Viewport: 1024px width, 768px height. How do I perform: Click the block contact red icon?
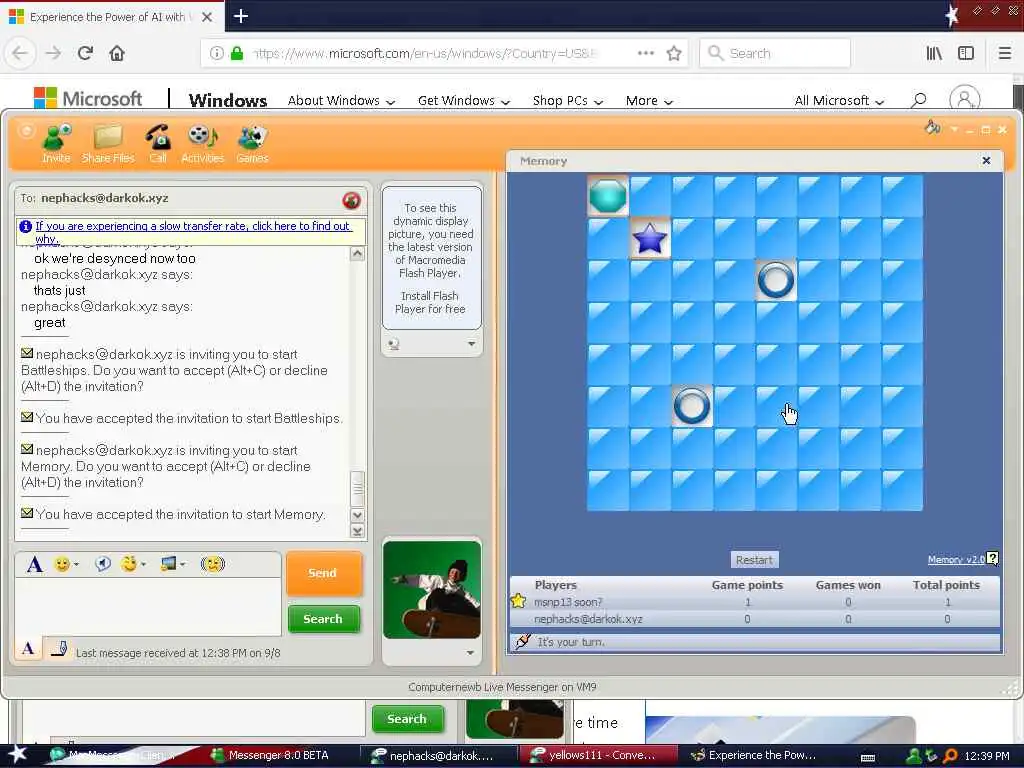tap(351, 200)
